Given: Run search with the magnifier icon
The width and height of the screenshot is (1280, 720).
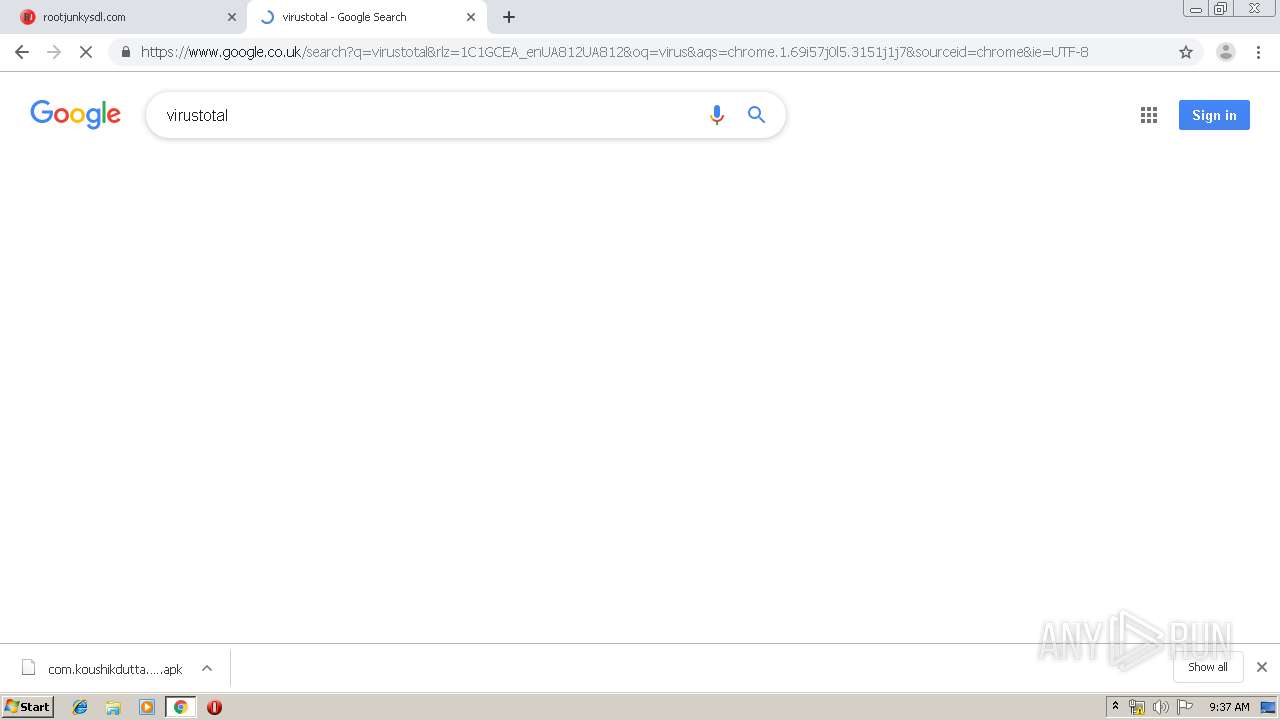Looking at the screenshot, I should (x=757, y=115).
